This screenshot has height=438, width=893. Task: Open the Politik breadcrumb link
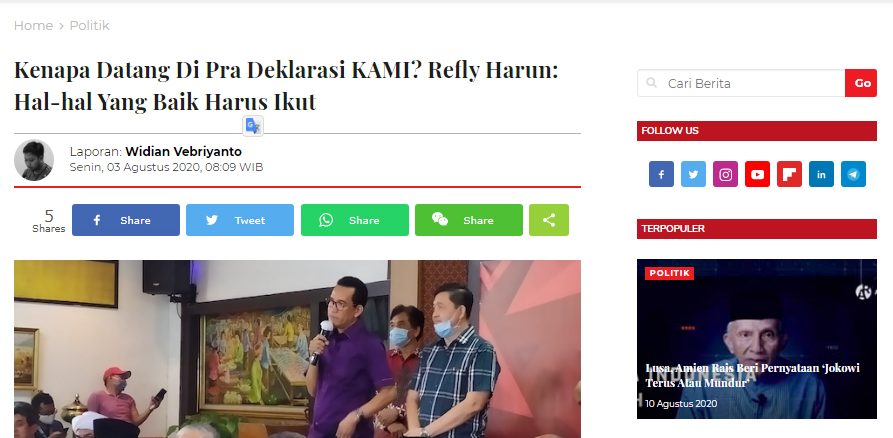(89, 26)
